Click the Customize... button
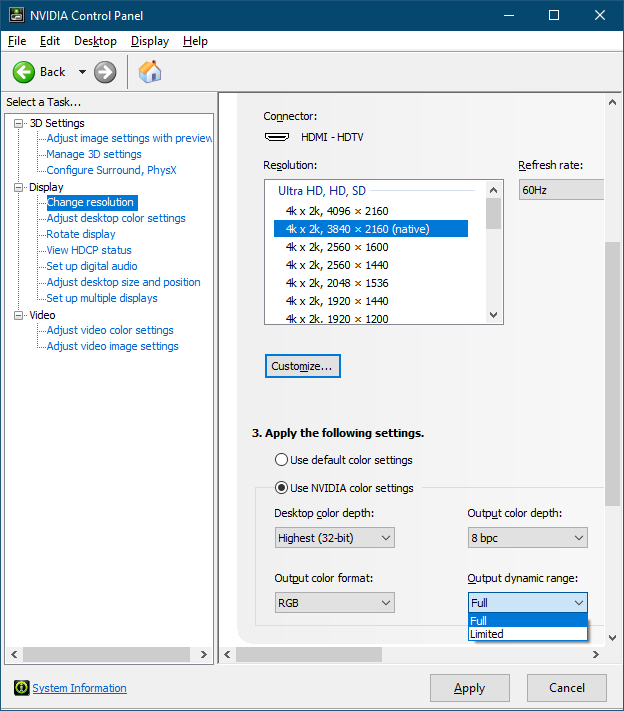The width and height of the screenshot is (624, 711). (x=302, y=366)
